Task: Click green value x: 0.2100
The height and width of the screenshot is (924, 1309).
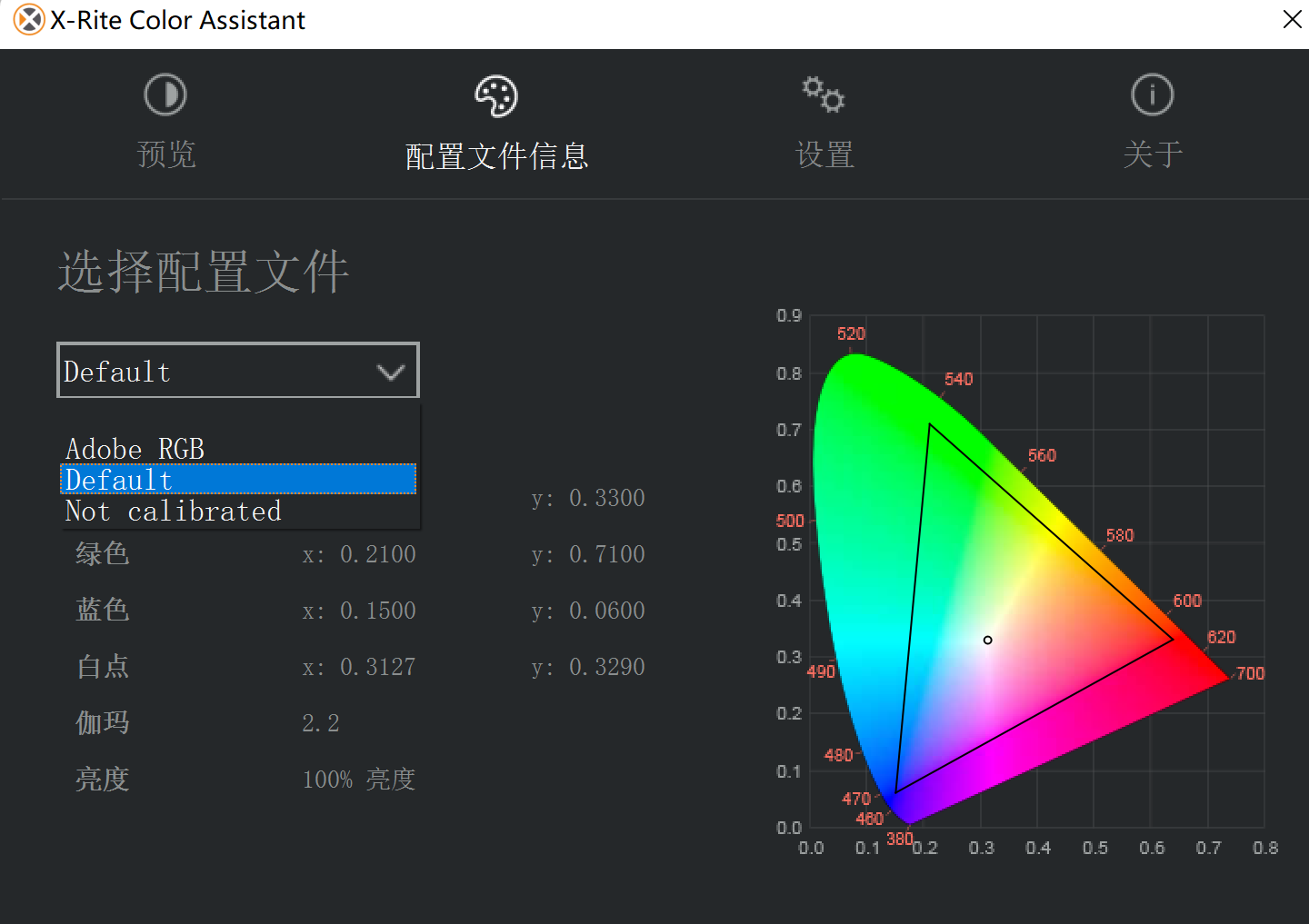Action: (x=359, y=554)
